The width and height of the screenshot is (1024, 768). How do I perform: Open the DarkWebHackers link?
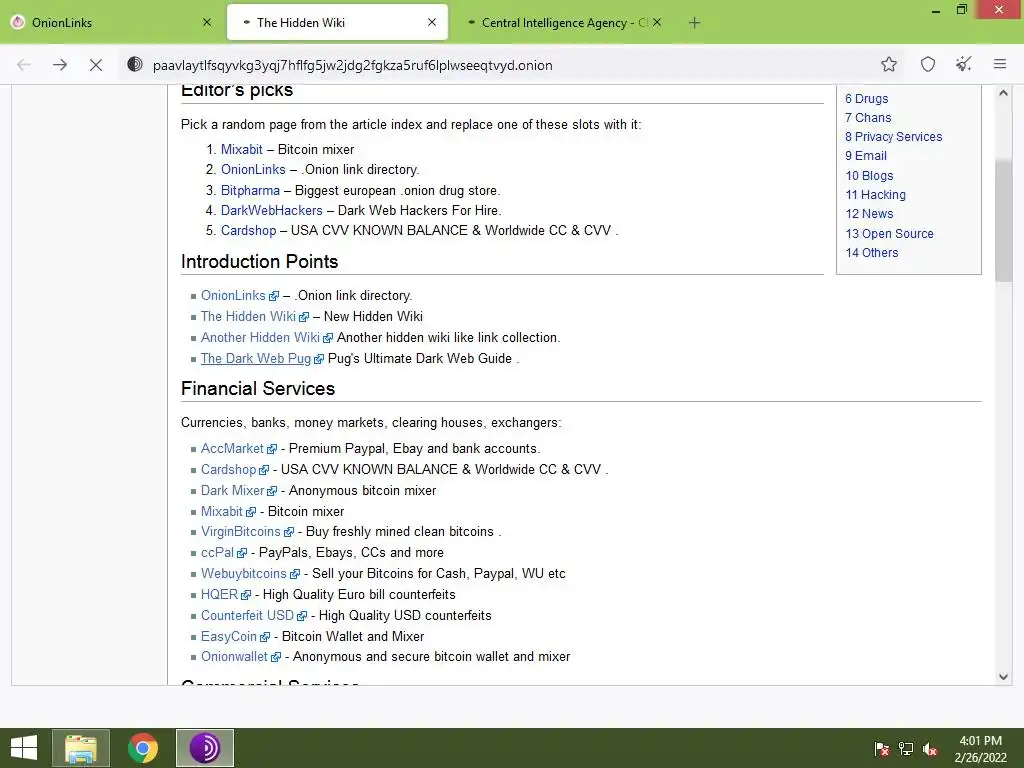pyautogui.click(x=272, y=210)
